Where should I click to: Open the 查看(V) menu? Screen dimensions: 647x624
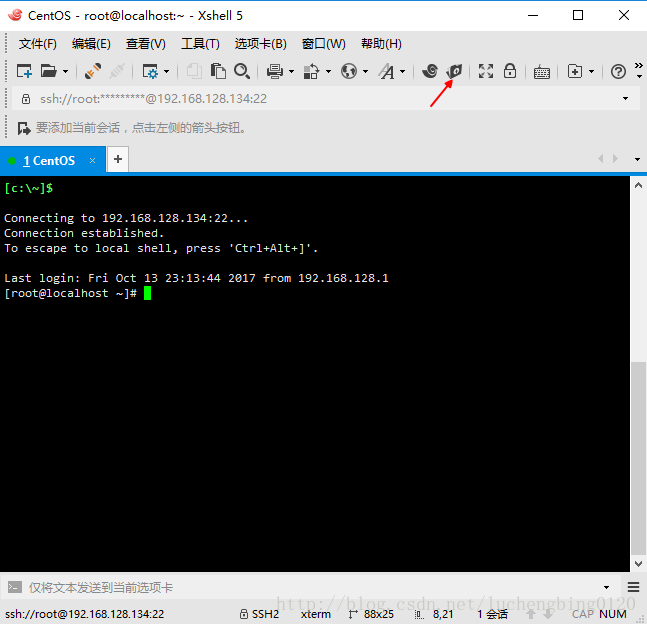click(146, 44)
